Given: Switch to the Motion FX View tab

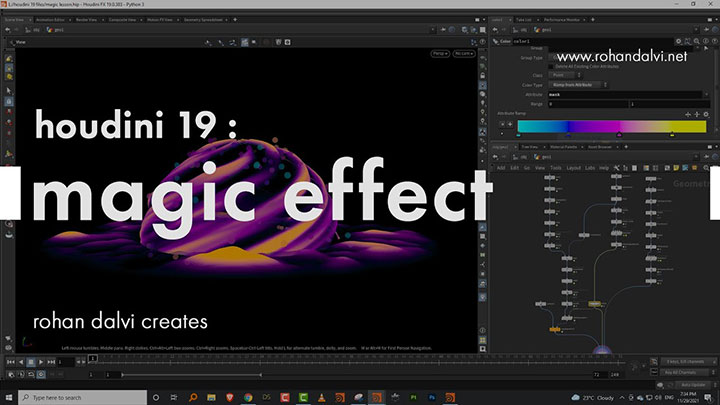Looking at the screenshot, I should click(160, 20).
